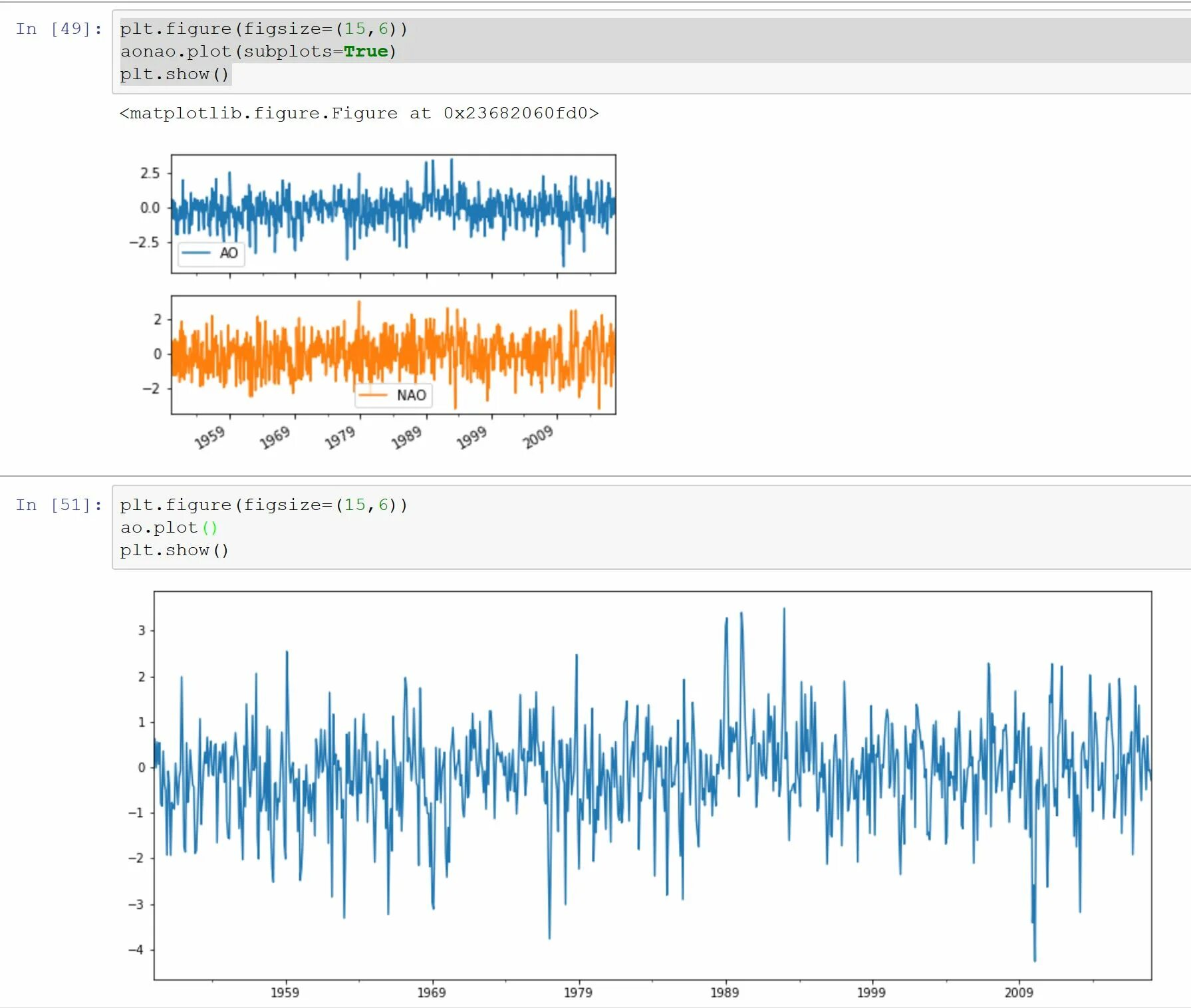The height and width of the screenshot is (1008, 1191).
Task: Click the 1959 label on large plot axis
Action: pyautogui.click(x=285, y=992)
